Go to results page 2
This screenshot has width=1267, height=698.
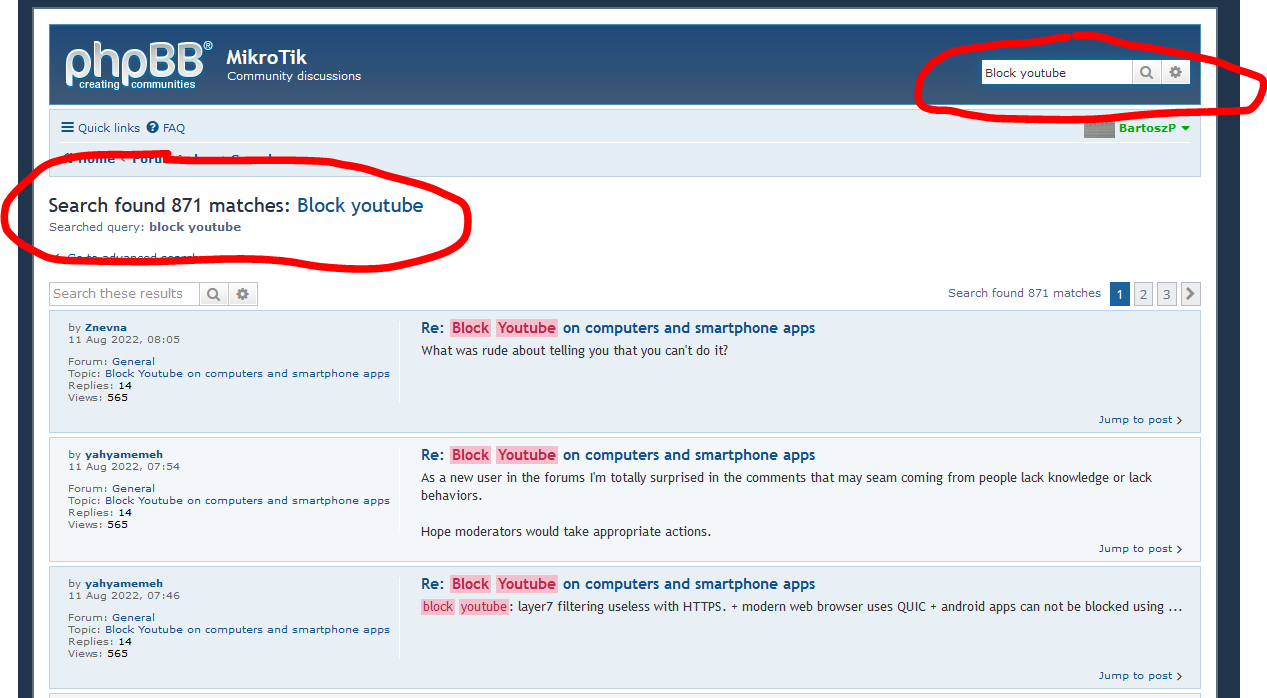tap(1143, 294)
